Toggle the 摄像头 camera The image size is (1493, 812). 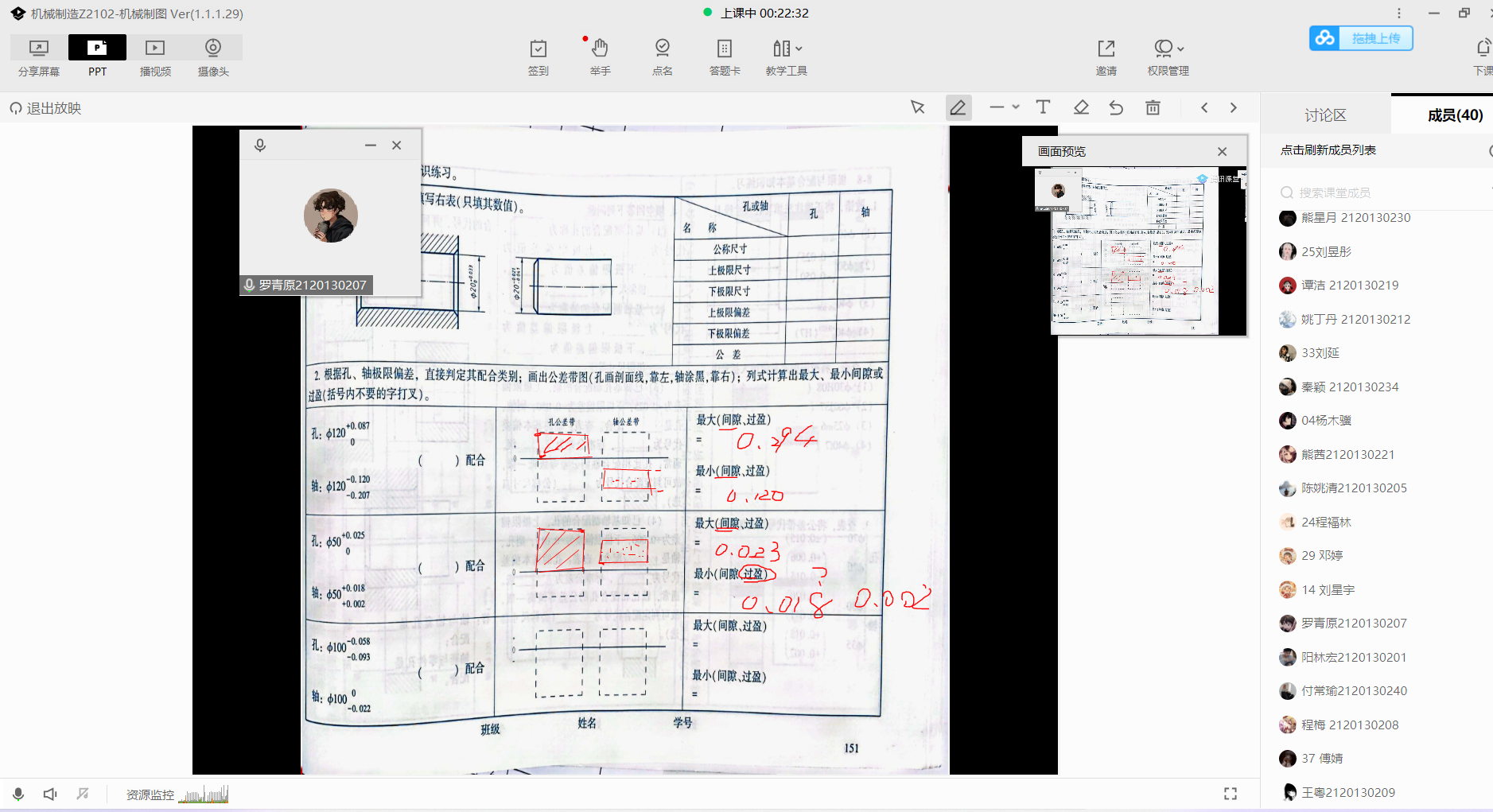213,56
